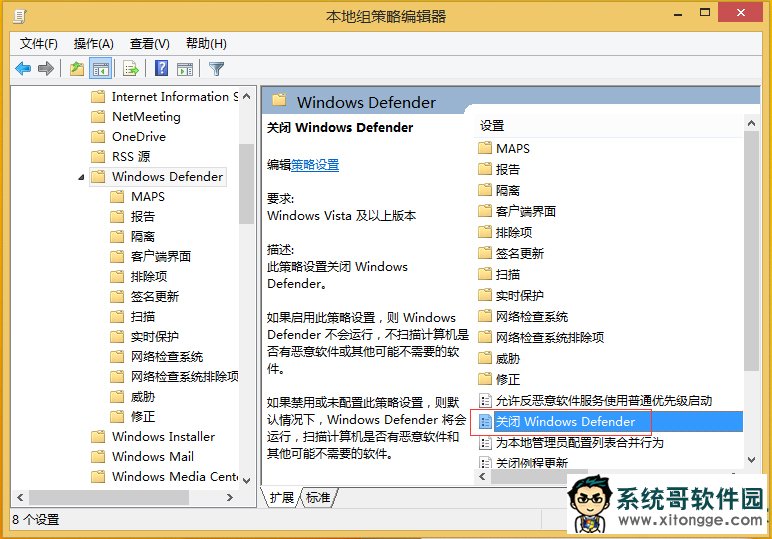This screenshot has height=539, width=772.
Task: Click the tree pane scroll left arrow
Action: 20,498
